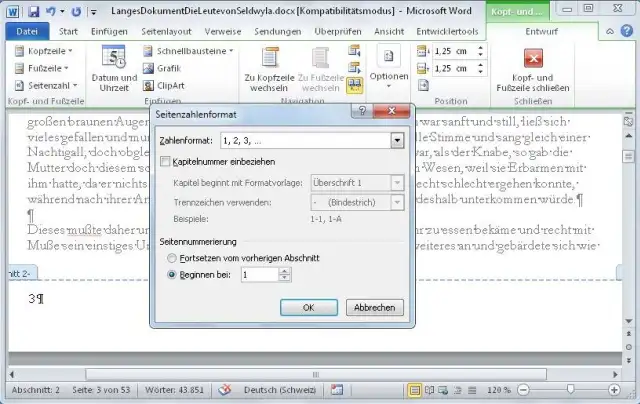640x404 pixels.
Task: Go to next section header icon
Action: click(354, 67)
